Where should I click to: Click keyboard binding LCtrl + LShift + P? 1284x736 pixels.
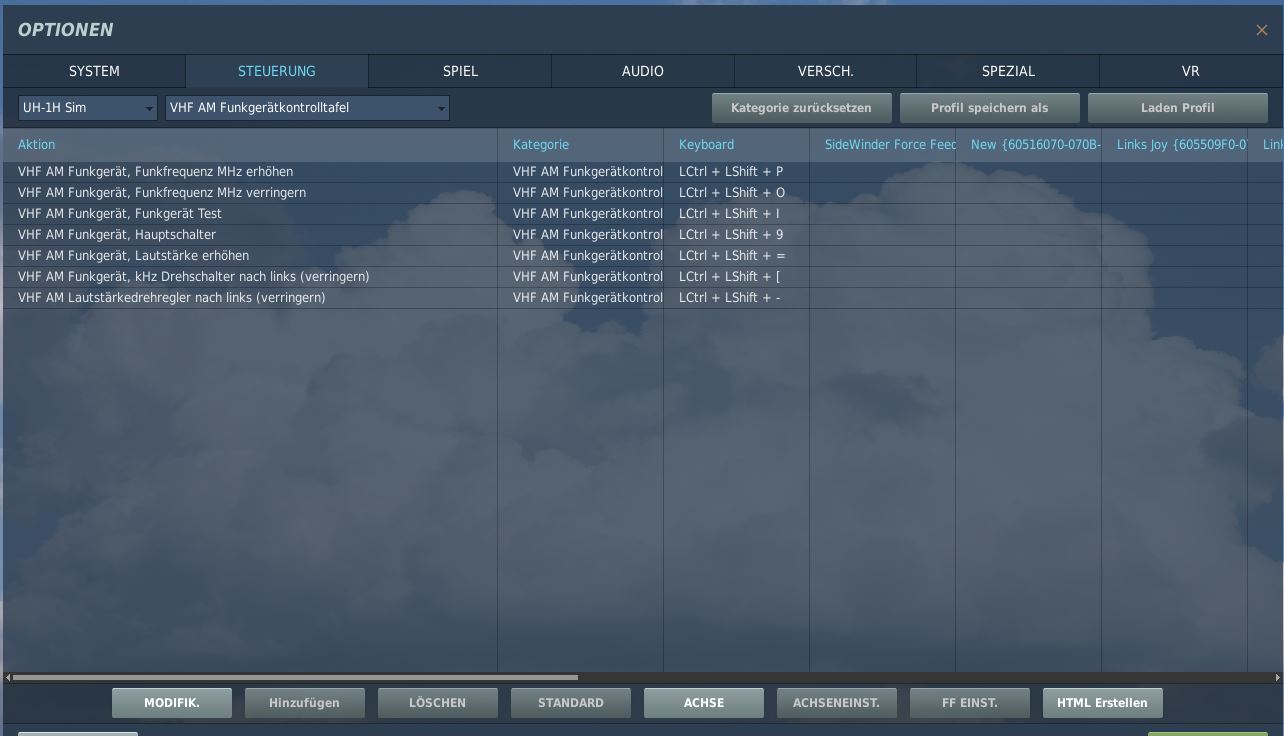(x=737, y=171)
